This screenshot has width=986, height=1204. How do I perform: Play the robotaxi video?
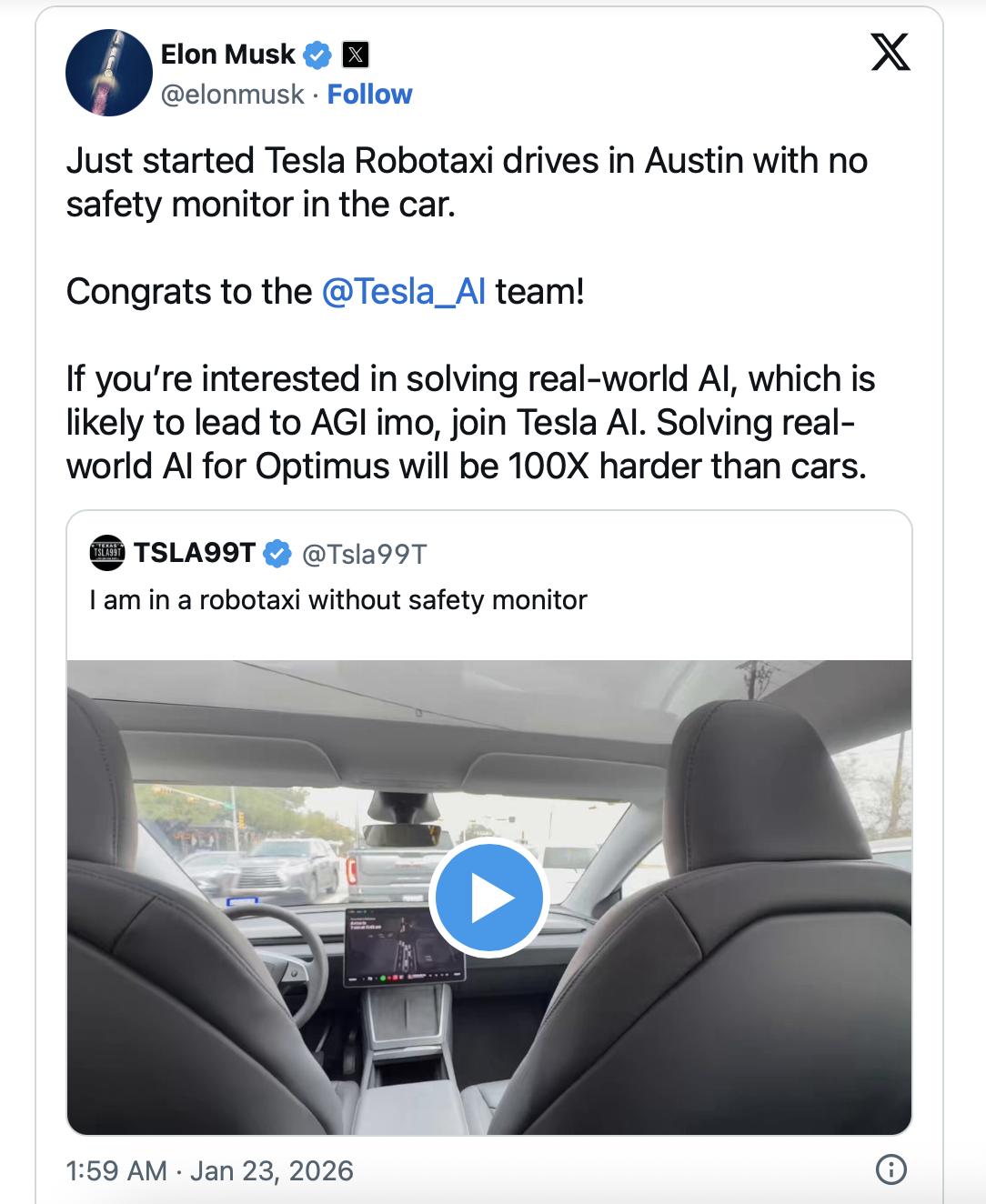tap(488, 898)
